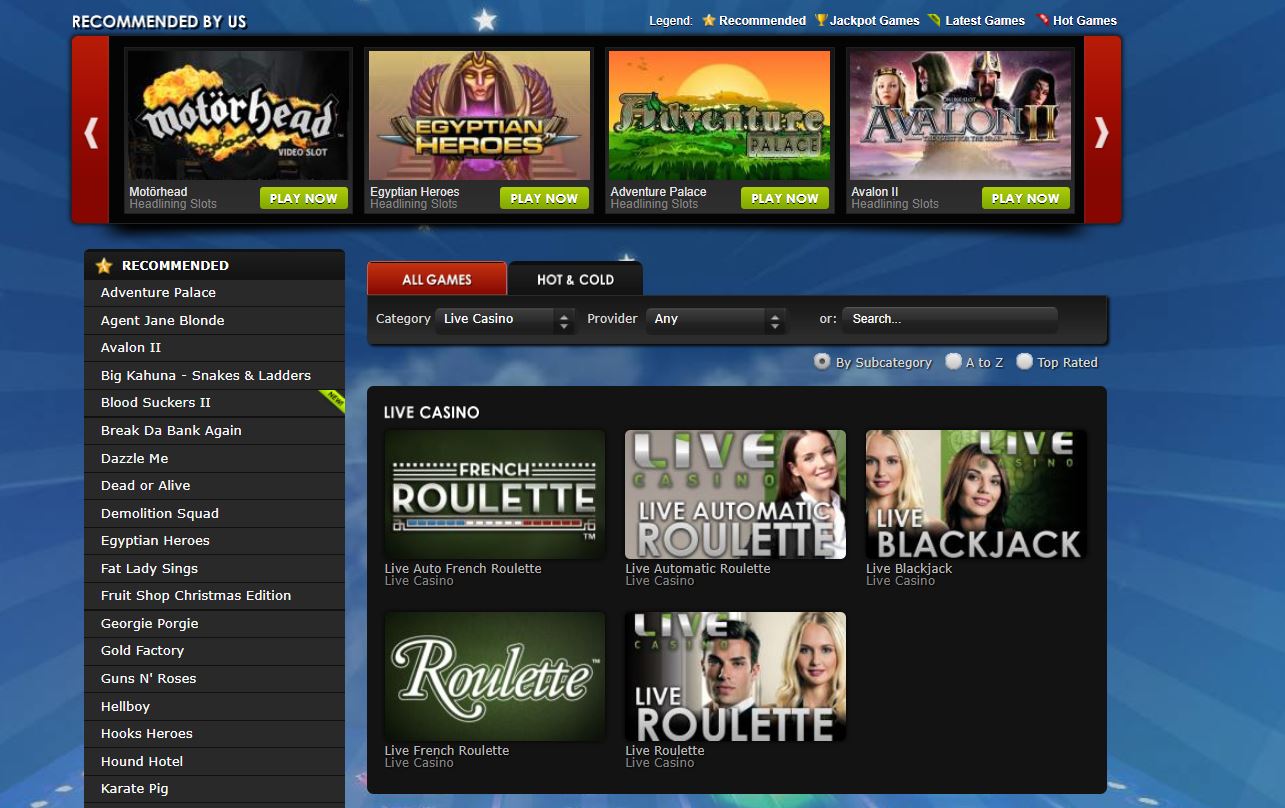Open the Motörhead banner thumbnail
The width and height of the screenshot is (1285, 808).
tap(238, 115)
